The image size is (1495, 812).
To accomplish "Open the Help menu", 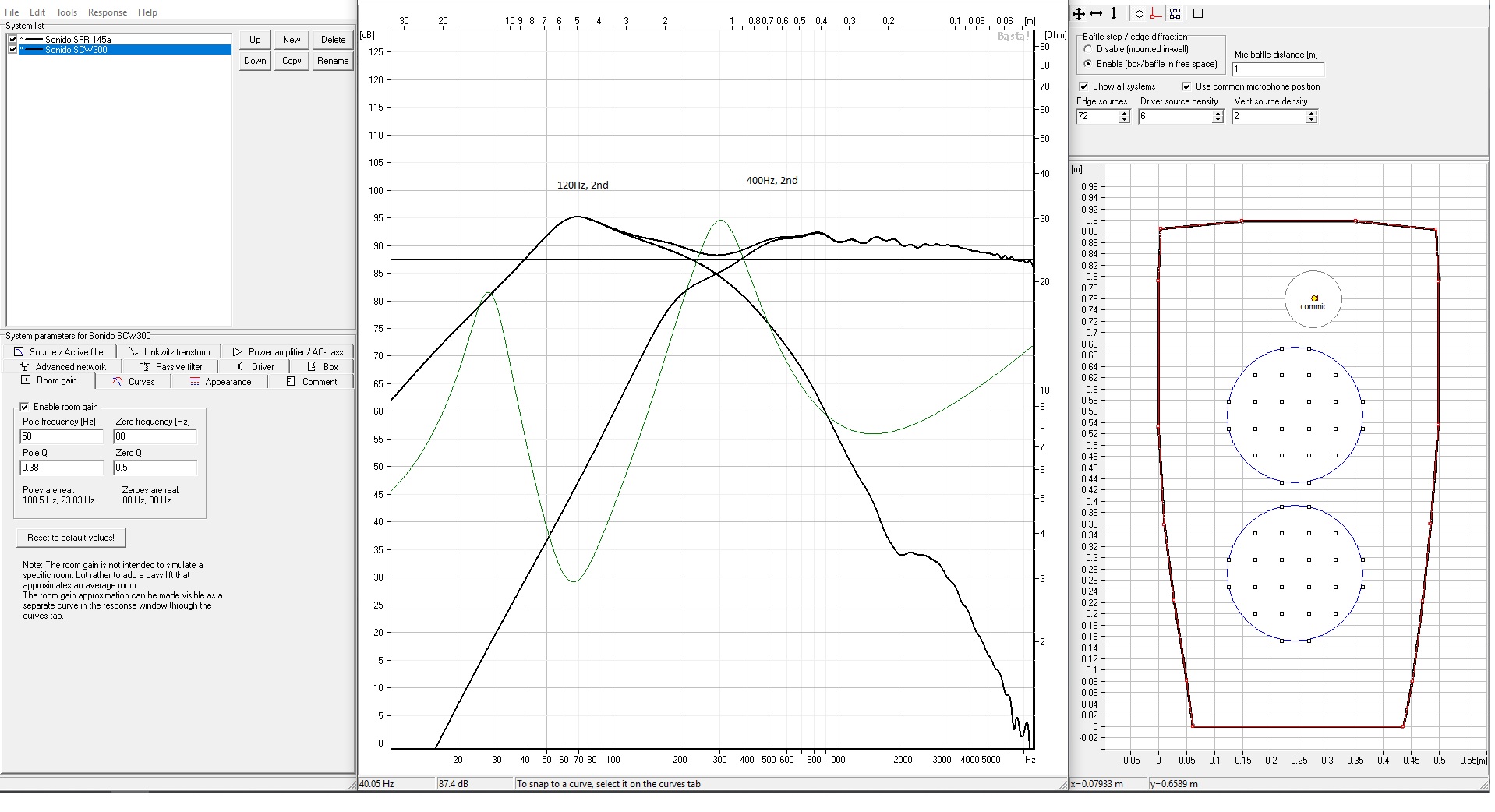I will pos(147,12).
